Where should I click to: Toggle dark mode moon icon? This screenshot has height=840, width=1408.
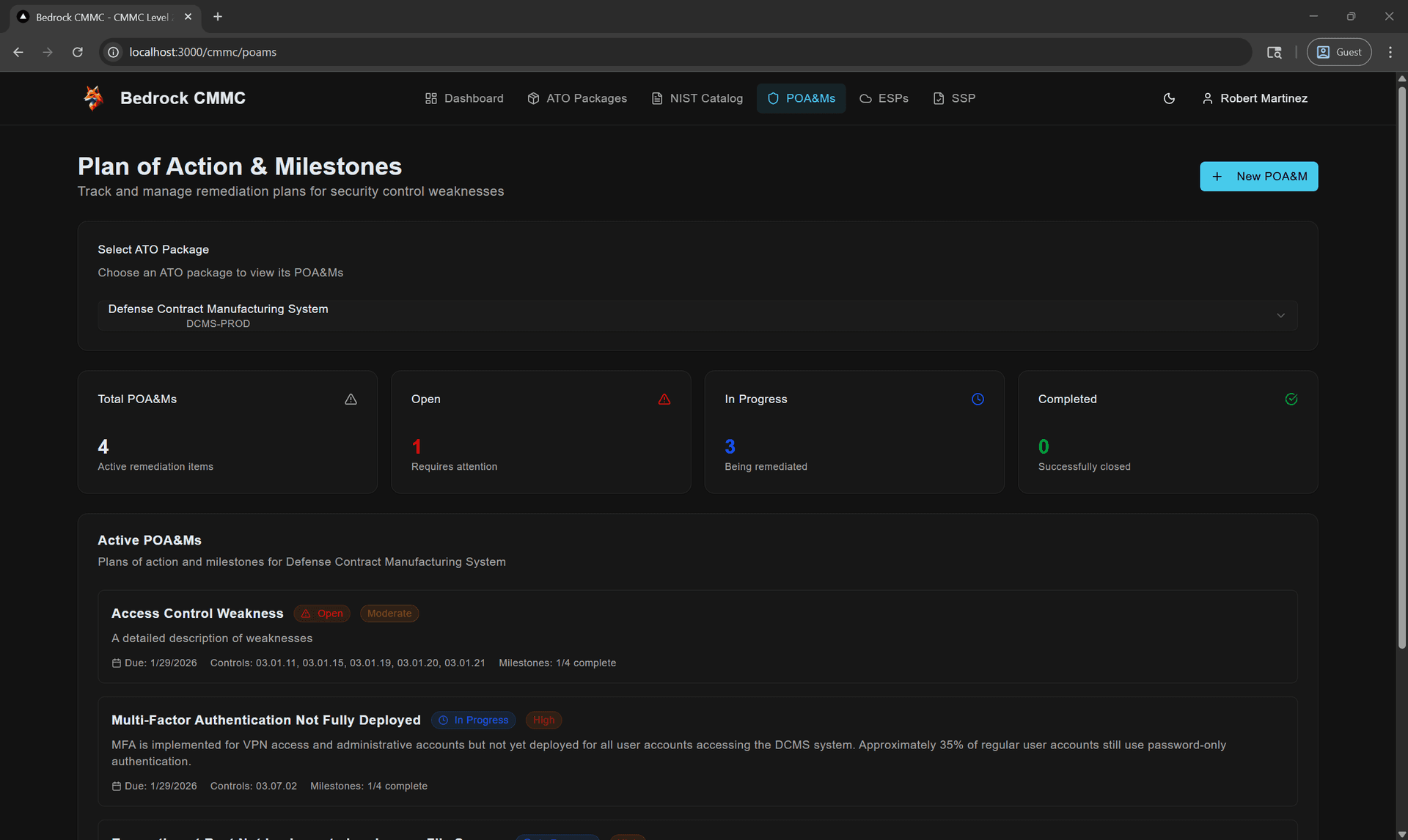pyautogui.click(x=1169, y=98)
